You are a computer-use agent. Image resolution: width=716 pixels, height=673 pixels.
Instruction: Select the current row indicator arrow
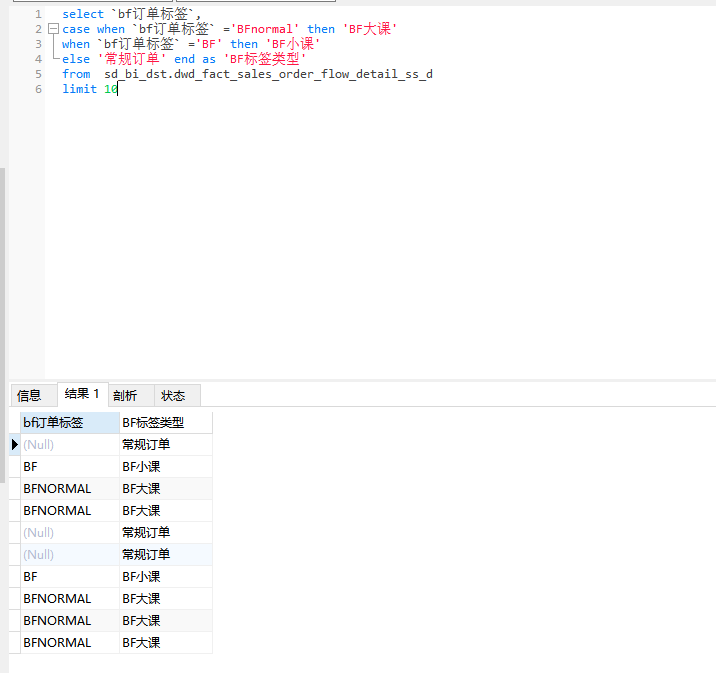coord(15,445)
